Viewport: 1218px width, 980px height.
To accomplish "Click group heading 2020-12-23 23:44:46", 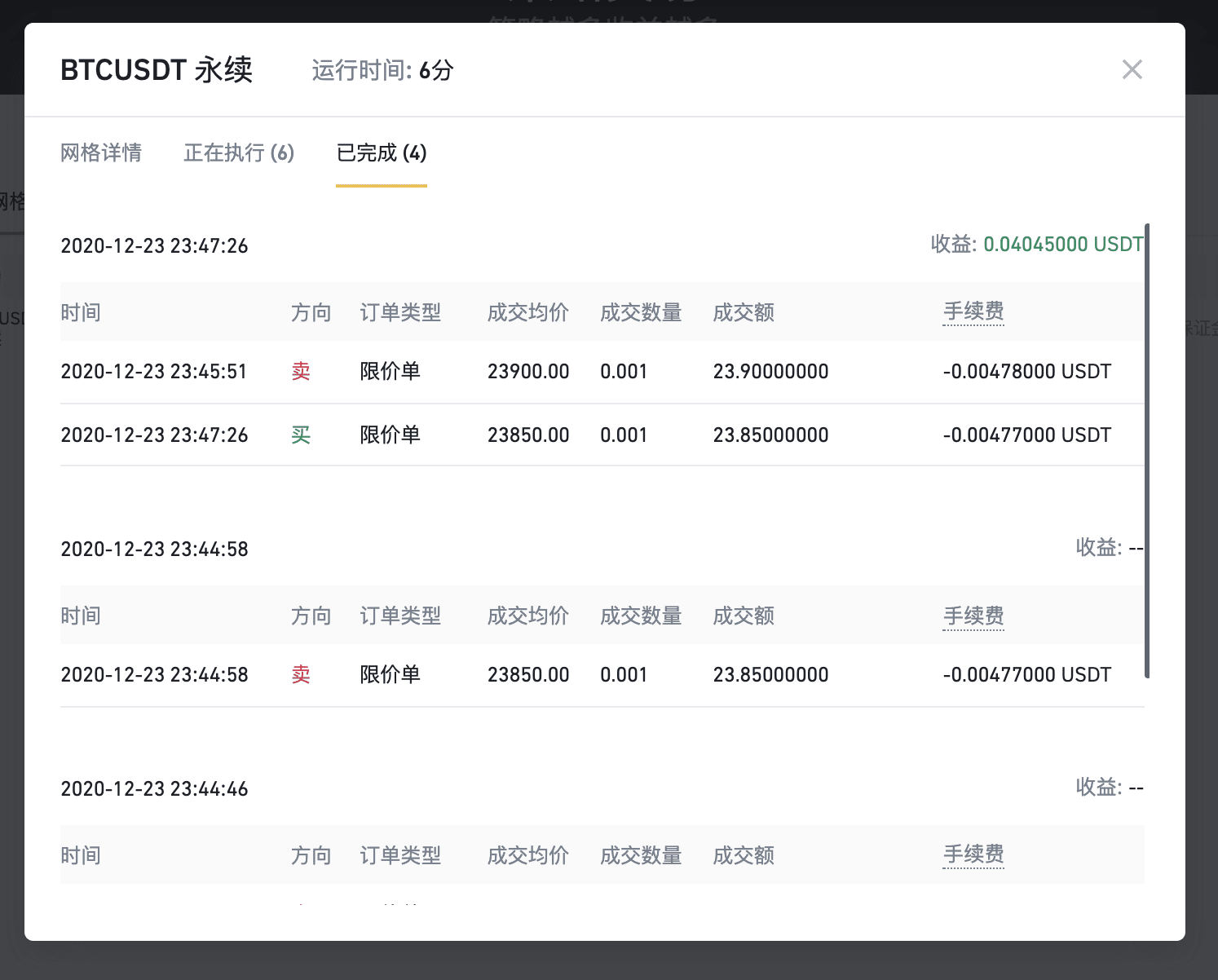I will click(154, 788).
